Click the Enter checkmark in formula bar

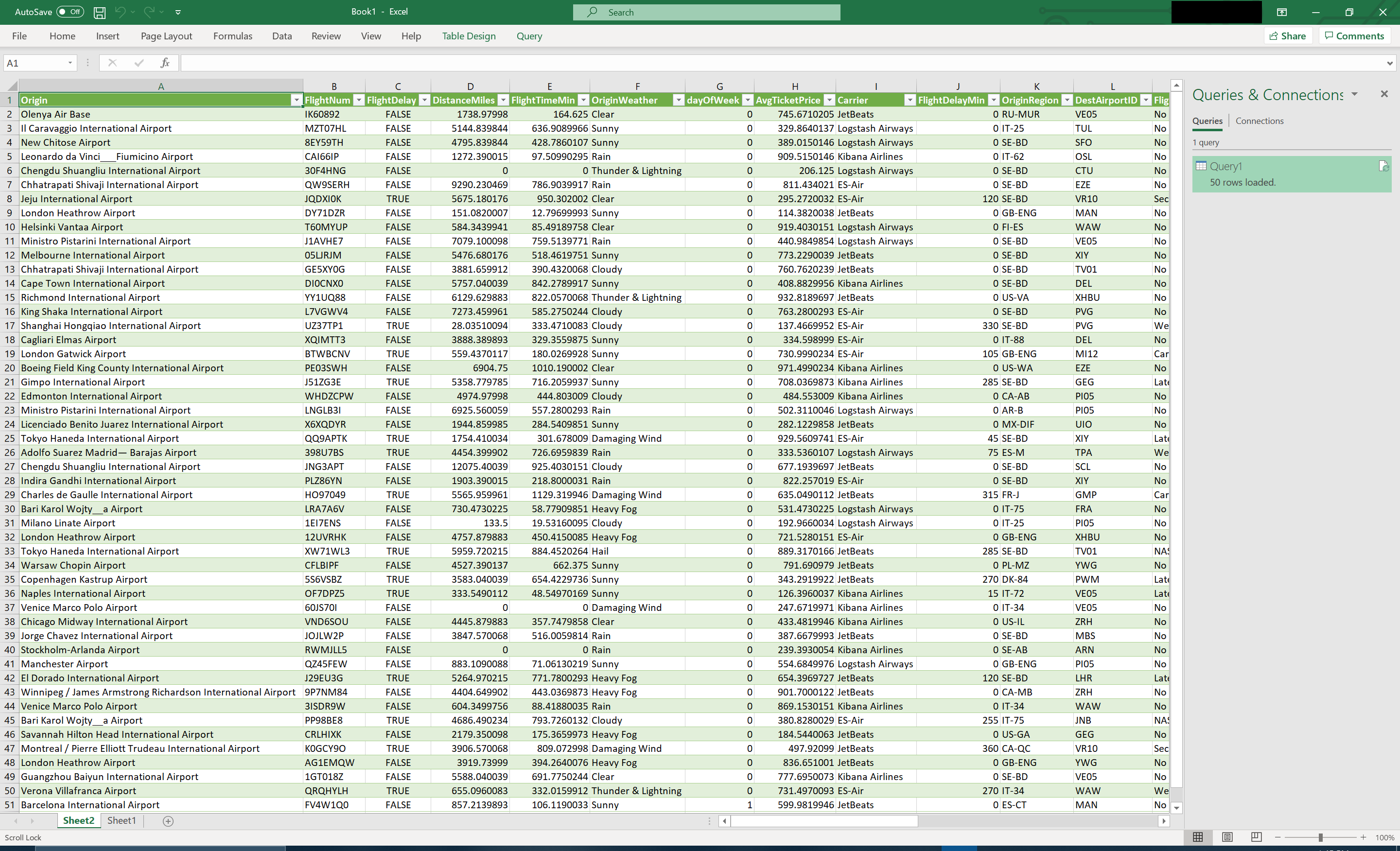click(x=139, y=63)
